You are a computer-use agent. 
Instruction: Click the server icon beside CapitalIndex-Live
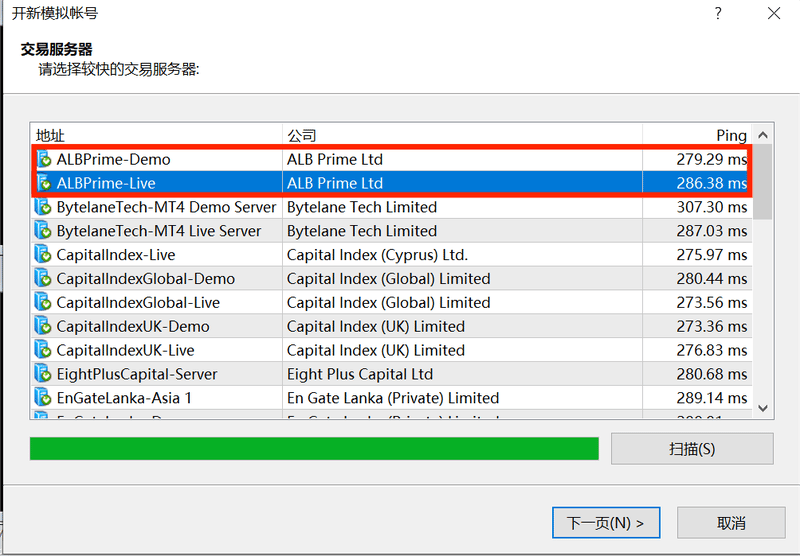point(43,255)
